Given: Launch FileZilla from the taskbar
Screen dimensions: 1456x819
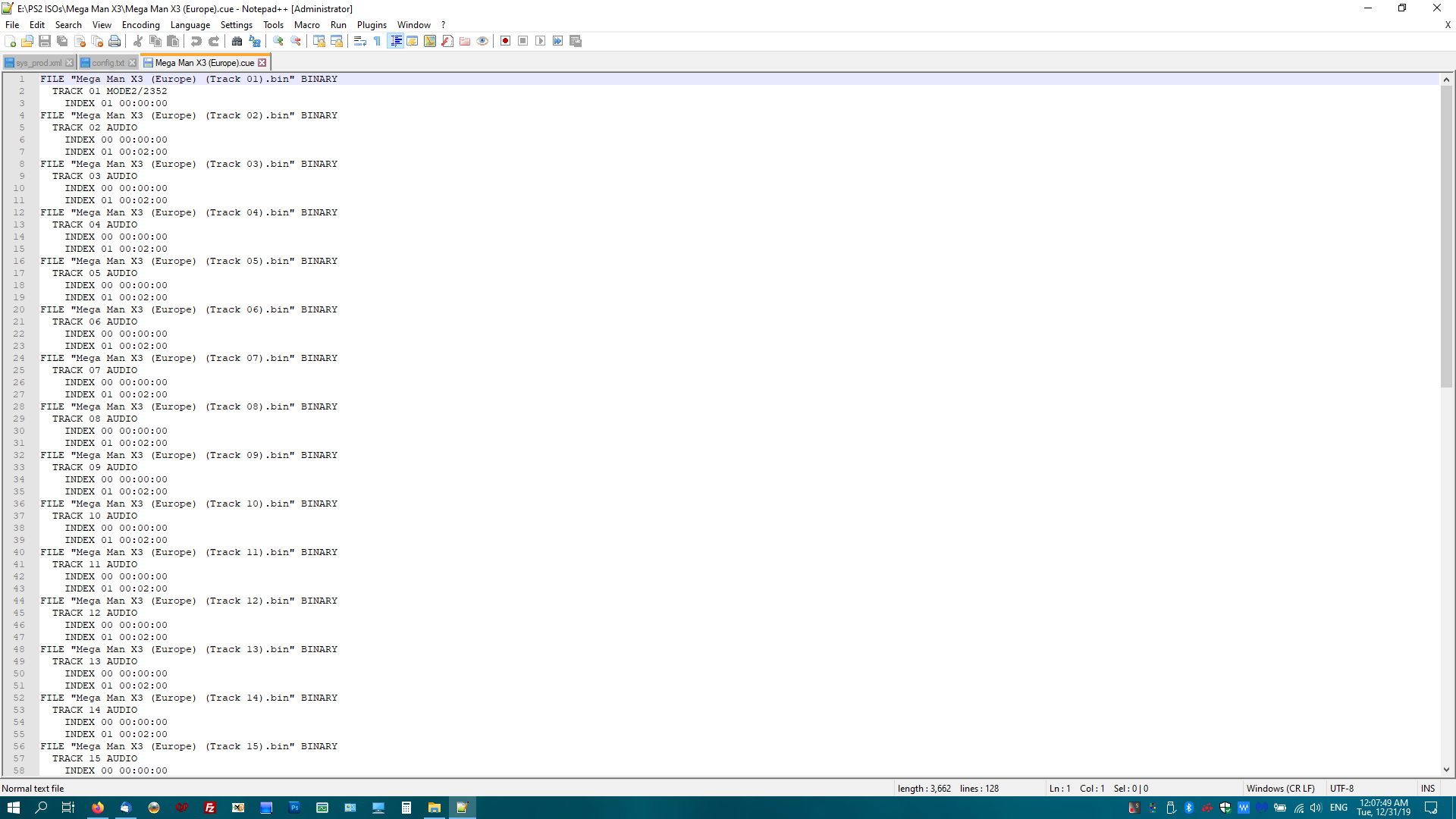Looking at the screenshot, I should click(210, 808).
